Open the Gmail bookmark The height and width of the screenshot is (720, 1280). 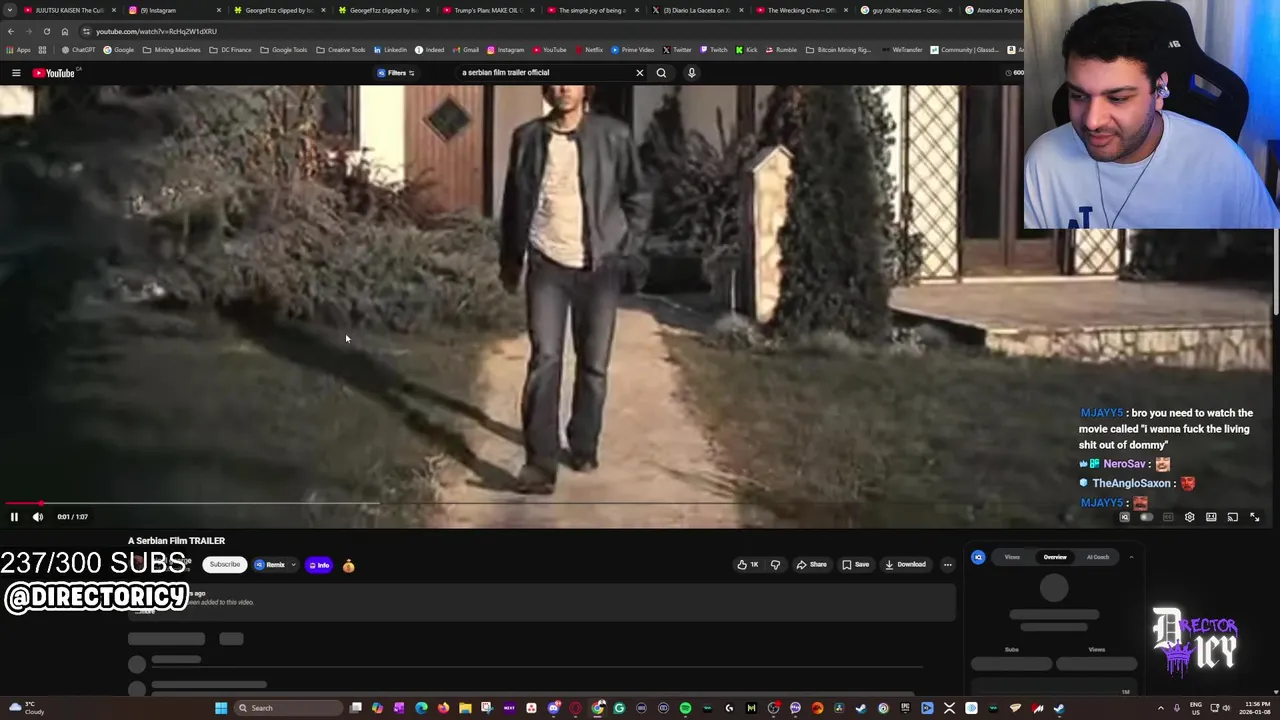tap(465, 50)
